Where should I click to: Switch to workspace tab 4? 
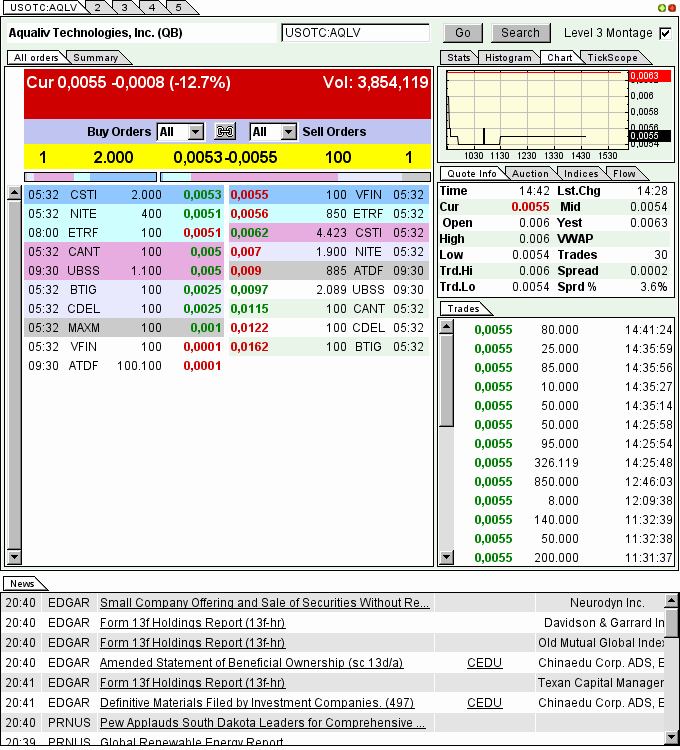click(152, 7)
